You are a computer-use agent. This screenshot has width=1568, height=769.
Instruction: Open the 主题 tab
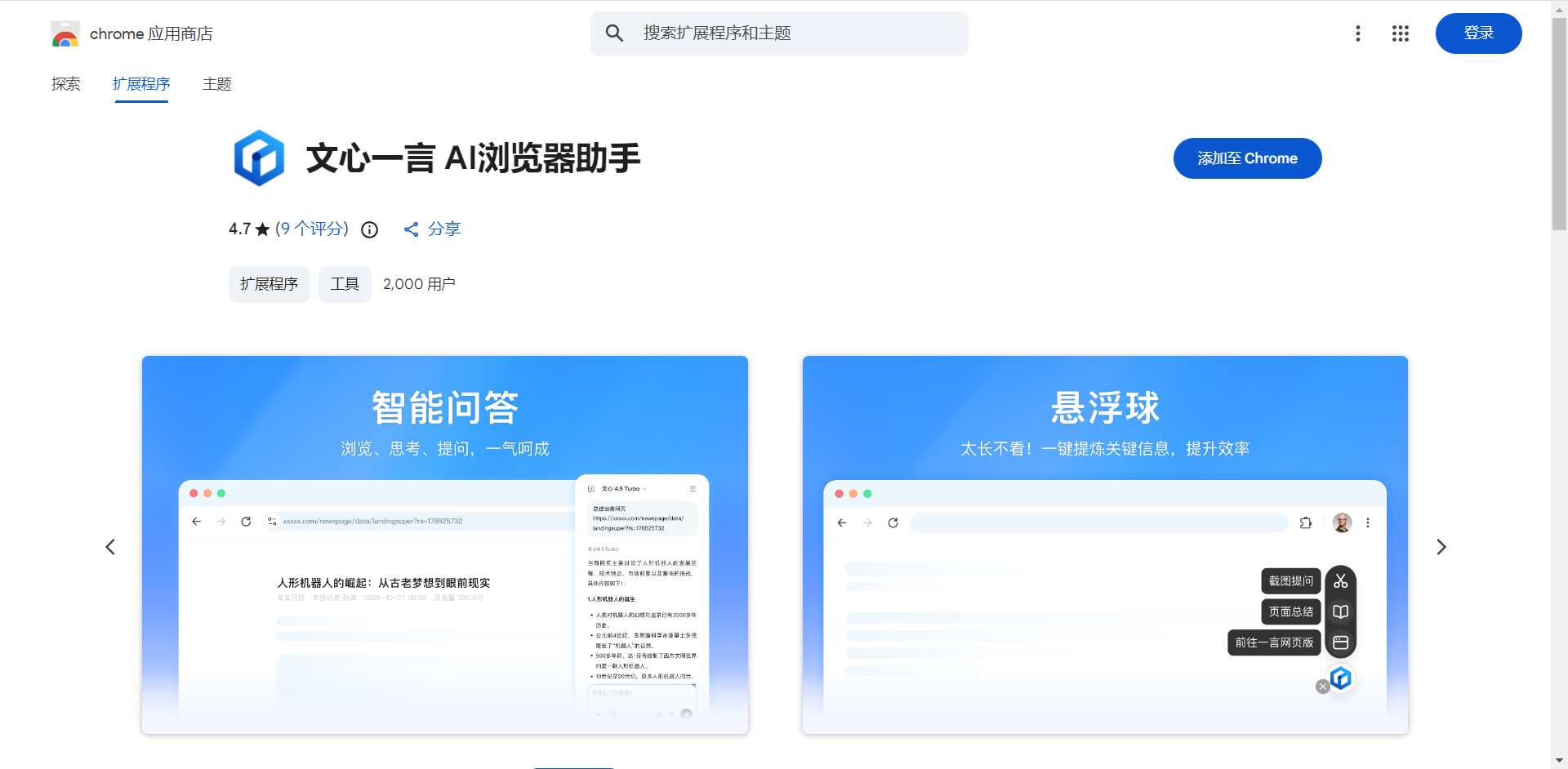coord(217,84)
